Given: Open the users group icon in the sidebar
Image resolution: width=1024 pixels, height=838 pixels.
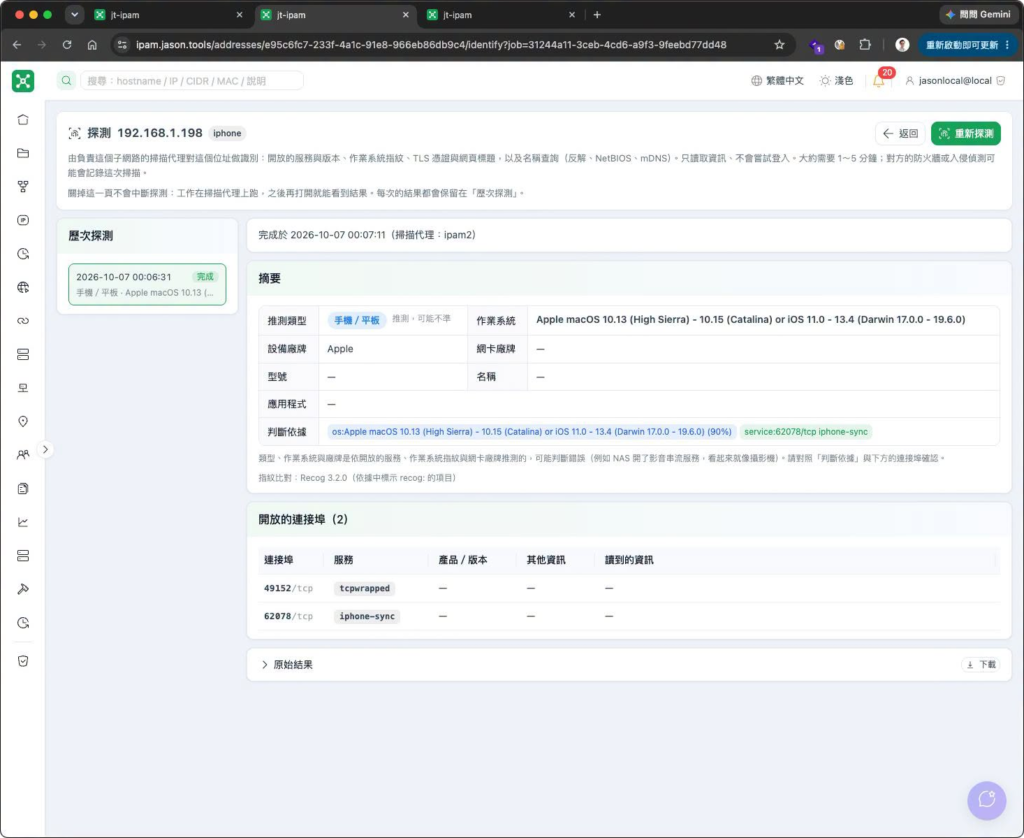Looking at the screenshot, I should coord(23,455).
